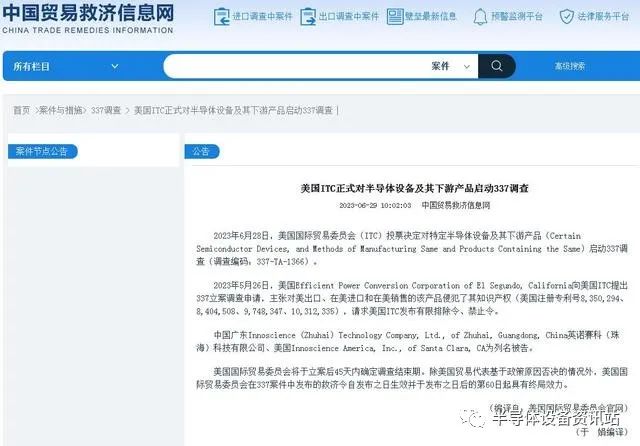Open 进口调查中案件 link
640x446 pixels.
coord(262,16)
